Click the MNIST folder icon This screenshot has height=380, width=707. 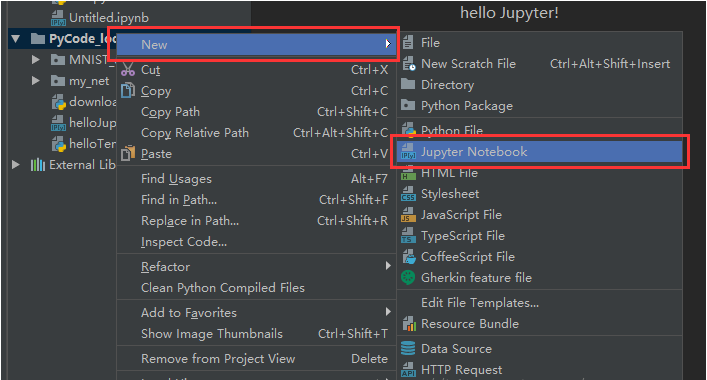(58, 60)
